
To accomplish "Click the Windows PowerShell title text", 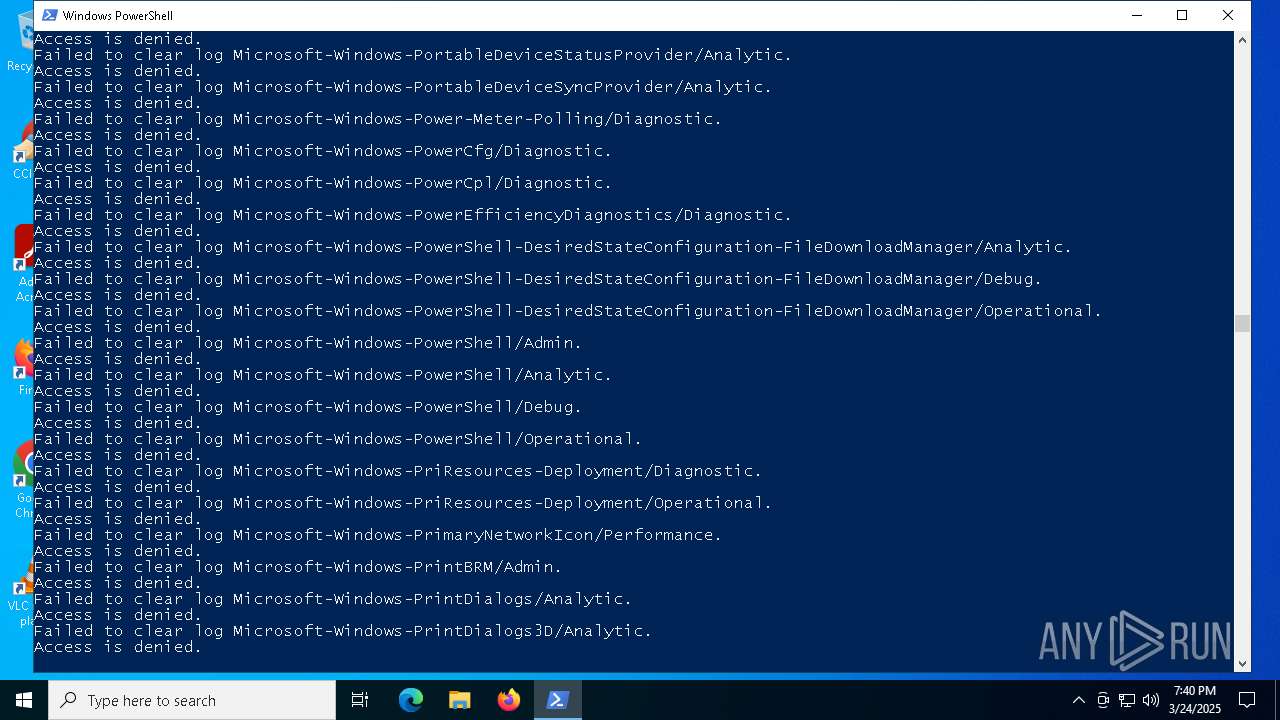I will [117, 16].
